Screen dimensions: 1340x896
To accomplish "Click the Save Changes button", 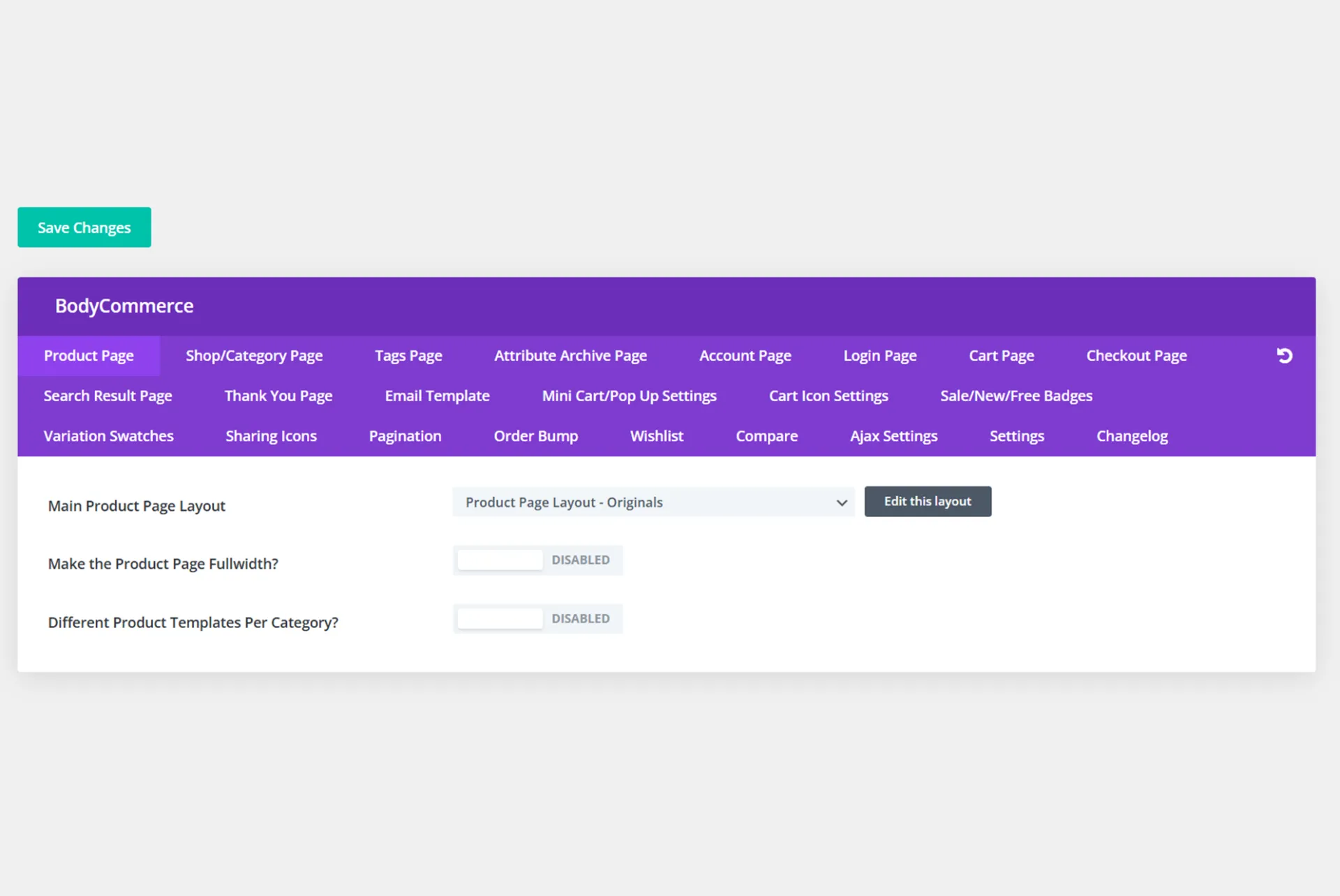I will (x=84, y=227).
